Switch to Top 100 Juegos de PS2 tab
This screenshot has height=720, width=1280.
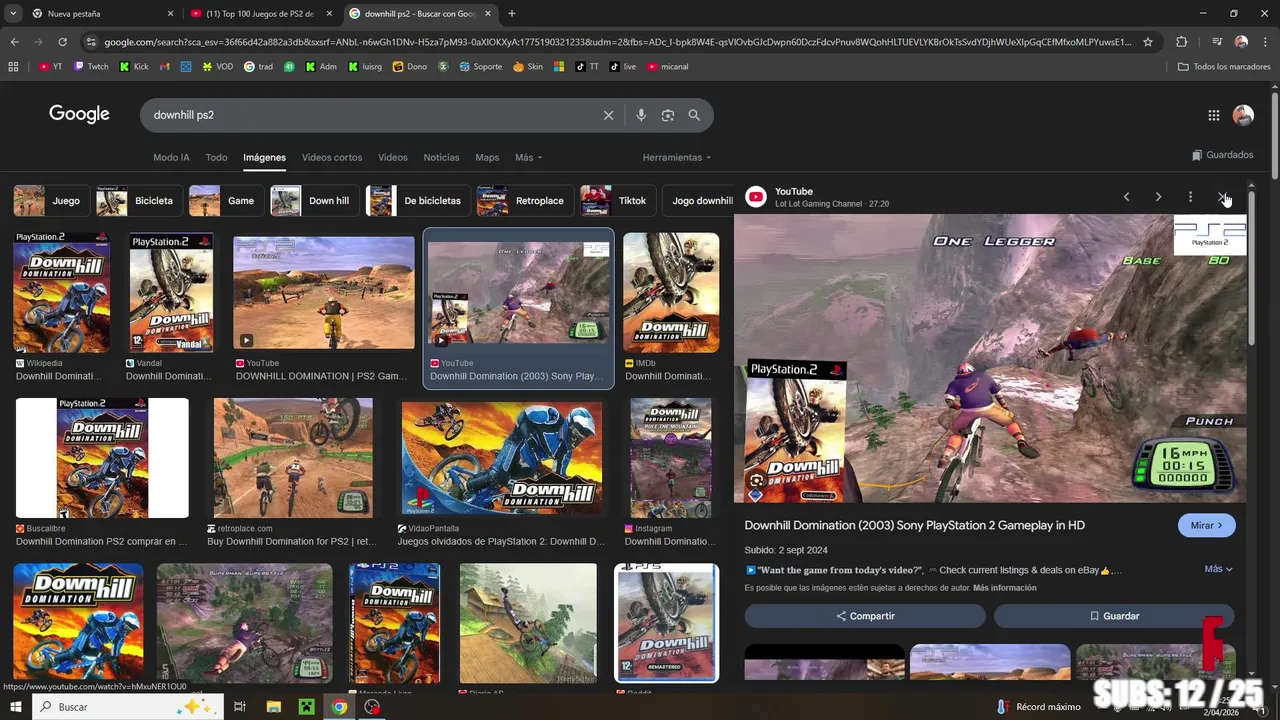click(260, 14)
